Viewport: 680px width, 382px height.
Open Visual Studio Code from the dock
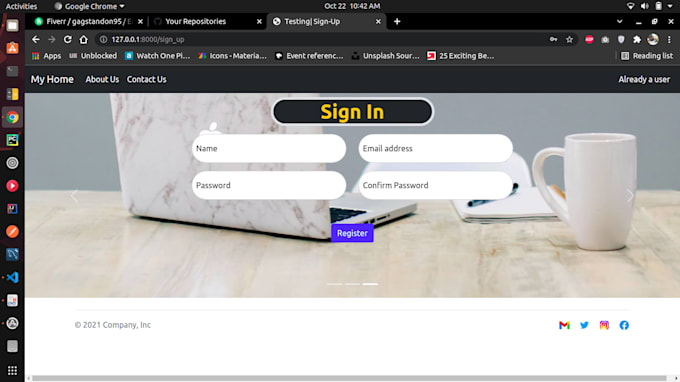tap(12, 278)
